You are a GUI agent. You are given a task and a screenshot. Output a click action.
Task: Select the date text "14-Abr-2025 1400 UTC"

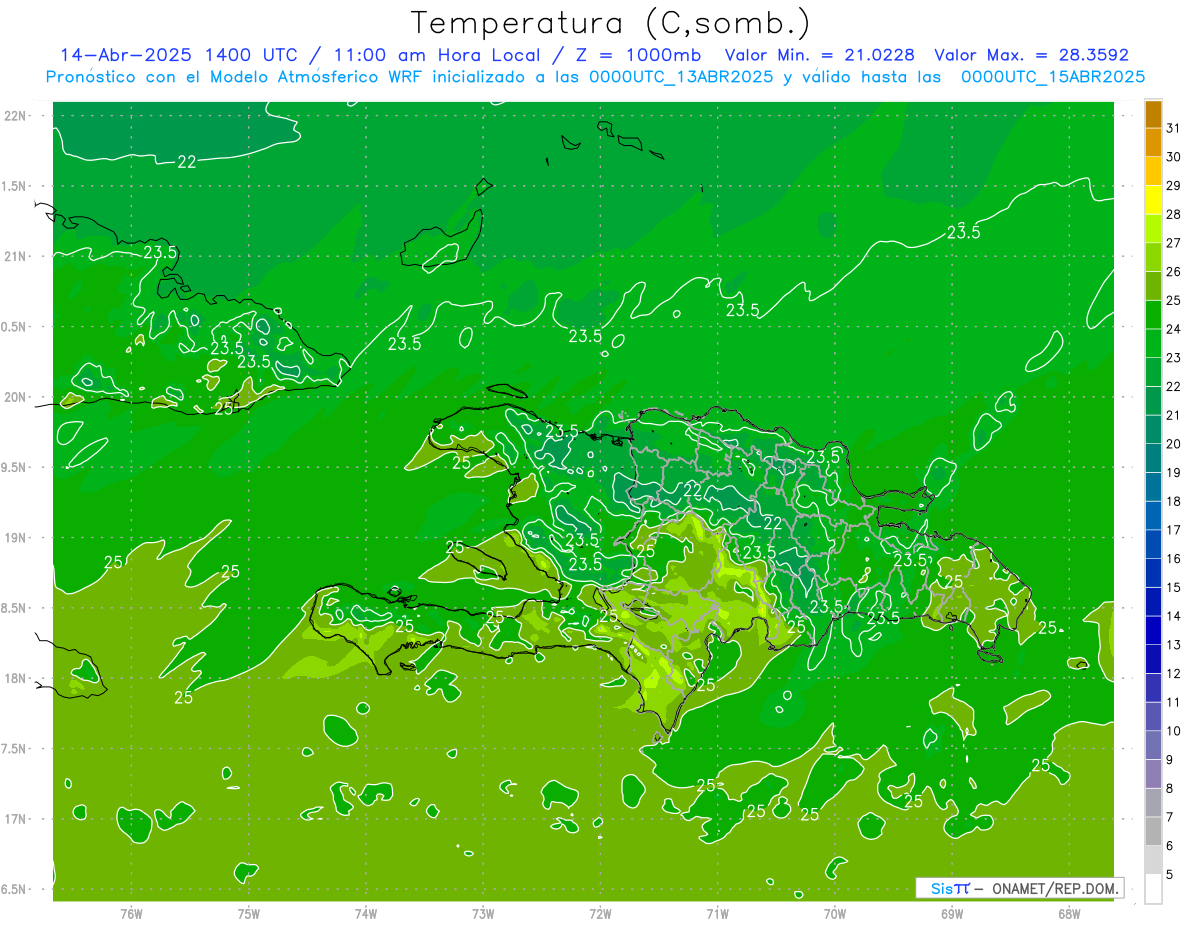point(178,55)
